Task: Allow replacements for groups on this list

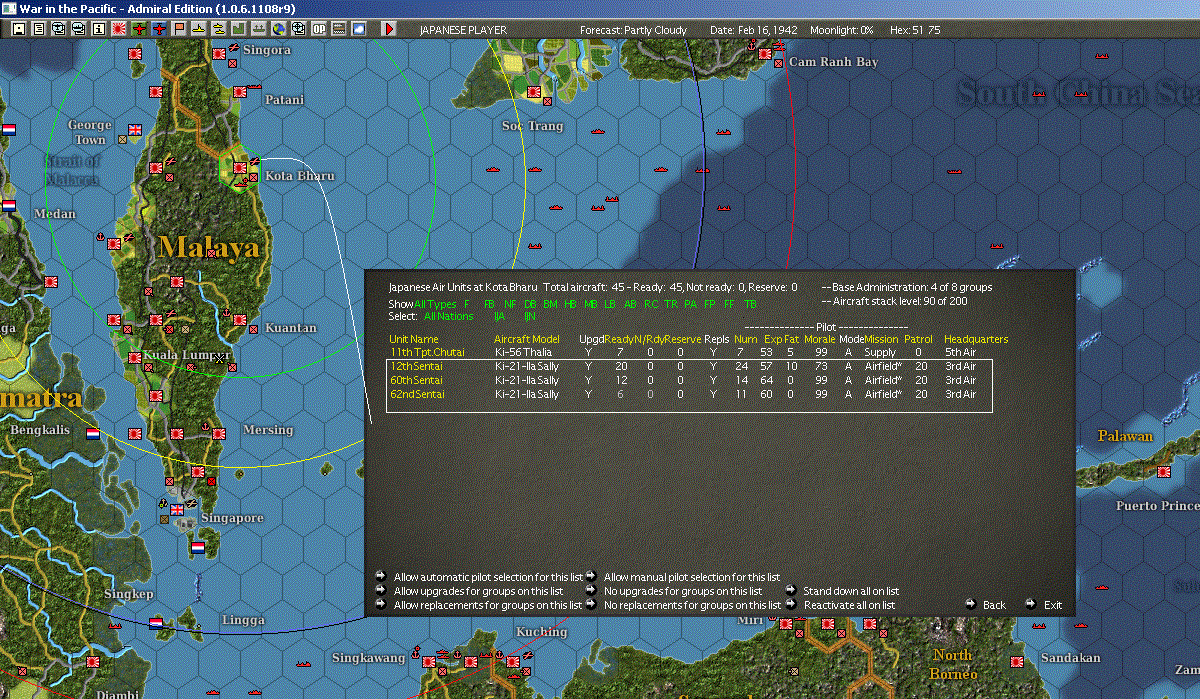Action: coord(488,605)
